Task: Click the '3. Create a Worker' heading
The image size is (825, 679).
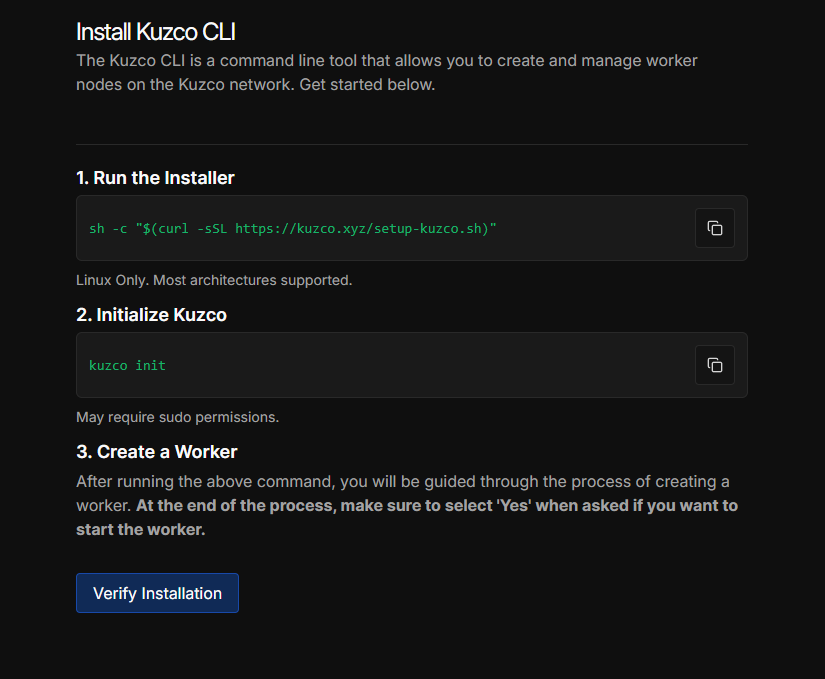Action: 156,452
